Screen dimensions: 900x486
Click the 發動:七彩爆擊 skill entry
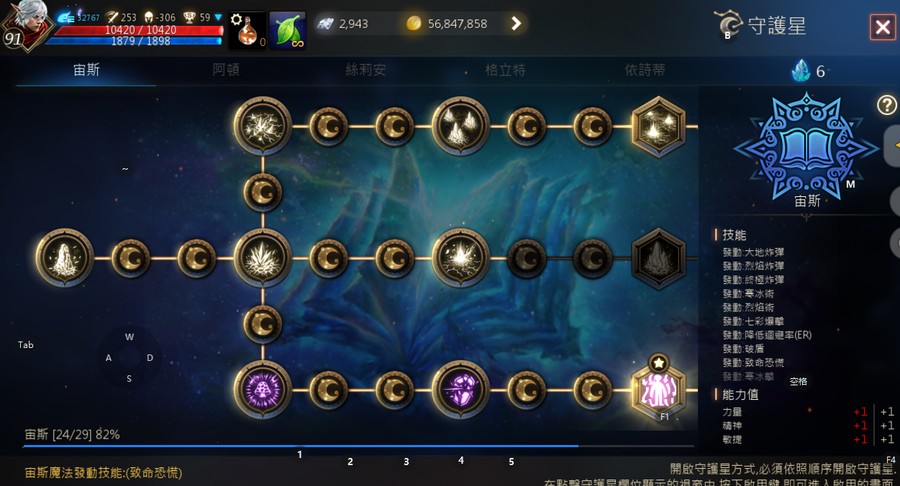tap(753, 321)
